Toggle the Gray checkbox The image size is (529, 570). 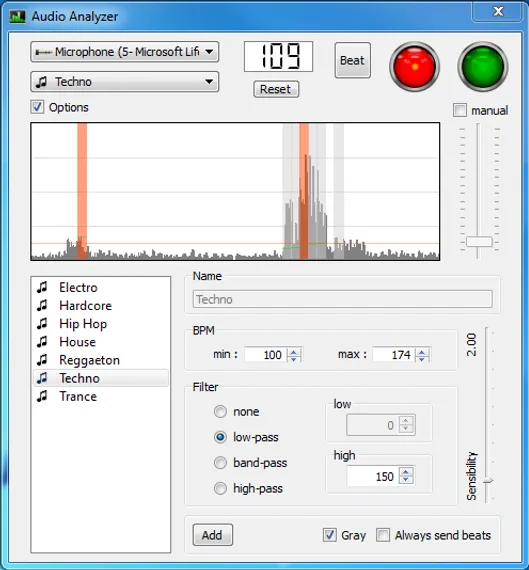click(330, 535)
